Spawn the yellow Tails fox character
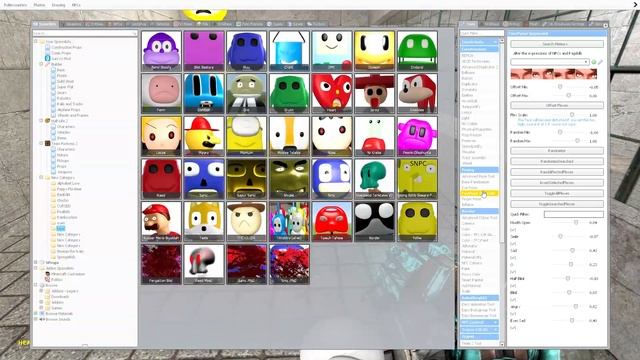Screen dimensions: 640x360 (x=204, y=221)
